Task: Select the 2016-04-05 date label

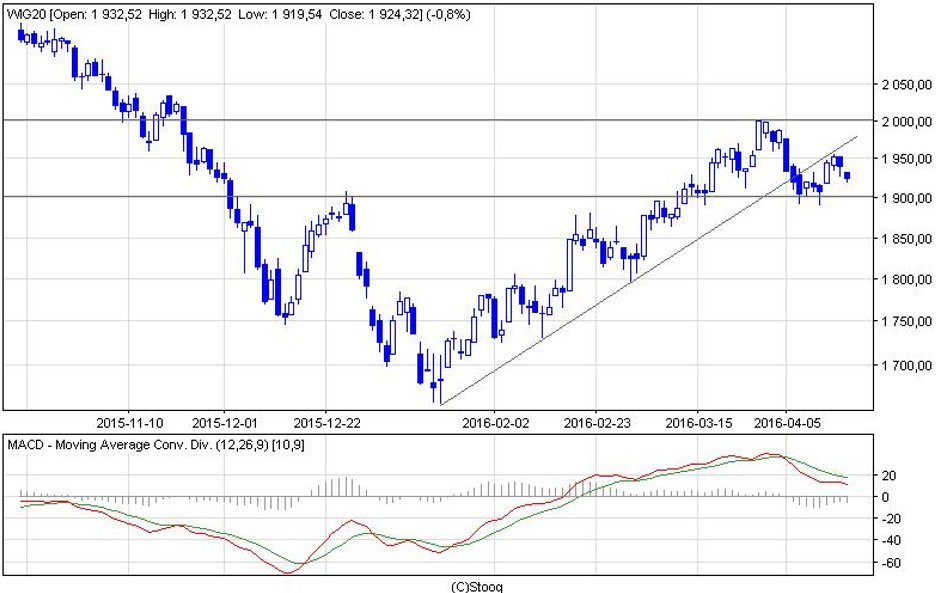Action: (786, 422)
